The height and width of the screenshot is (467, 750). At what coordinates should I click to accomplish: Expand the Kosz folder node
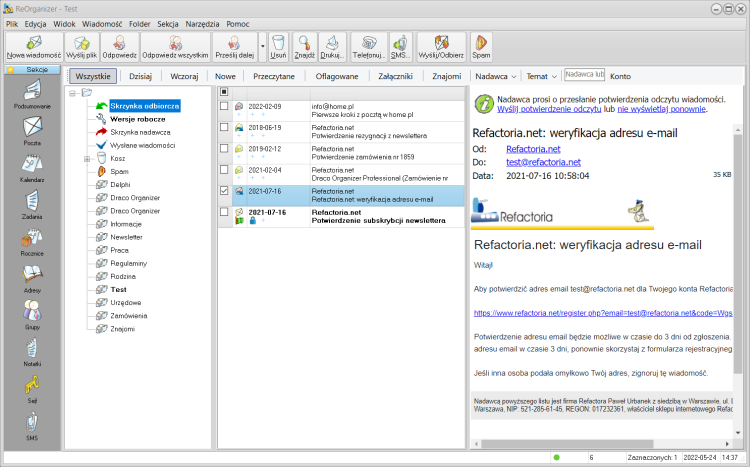pyautogui.click(x=87, y=159)
